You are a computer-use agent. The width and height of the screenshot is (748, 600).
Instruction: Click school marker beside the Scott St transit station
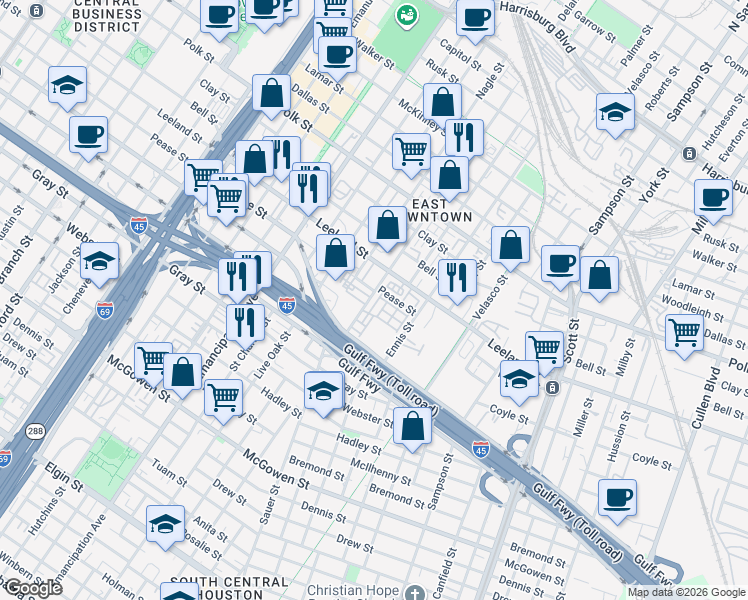point(519,380)
